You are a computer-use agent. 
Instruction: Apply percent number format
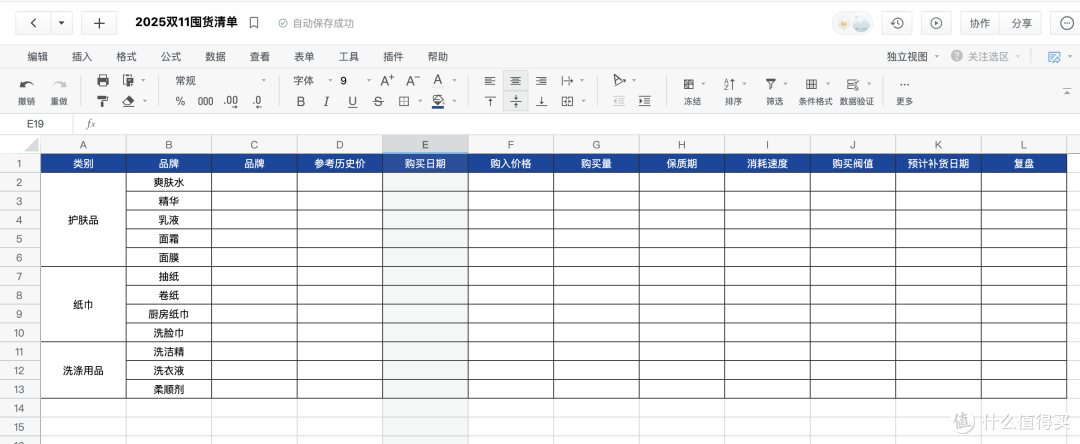180,101
